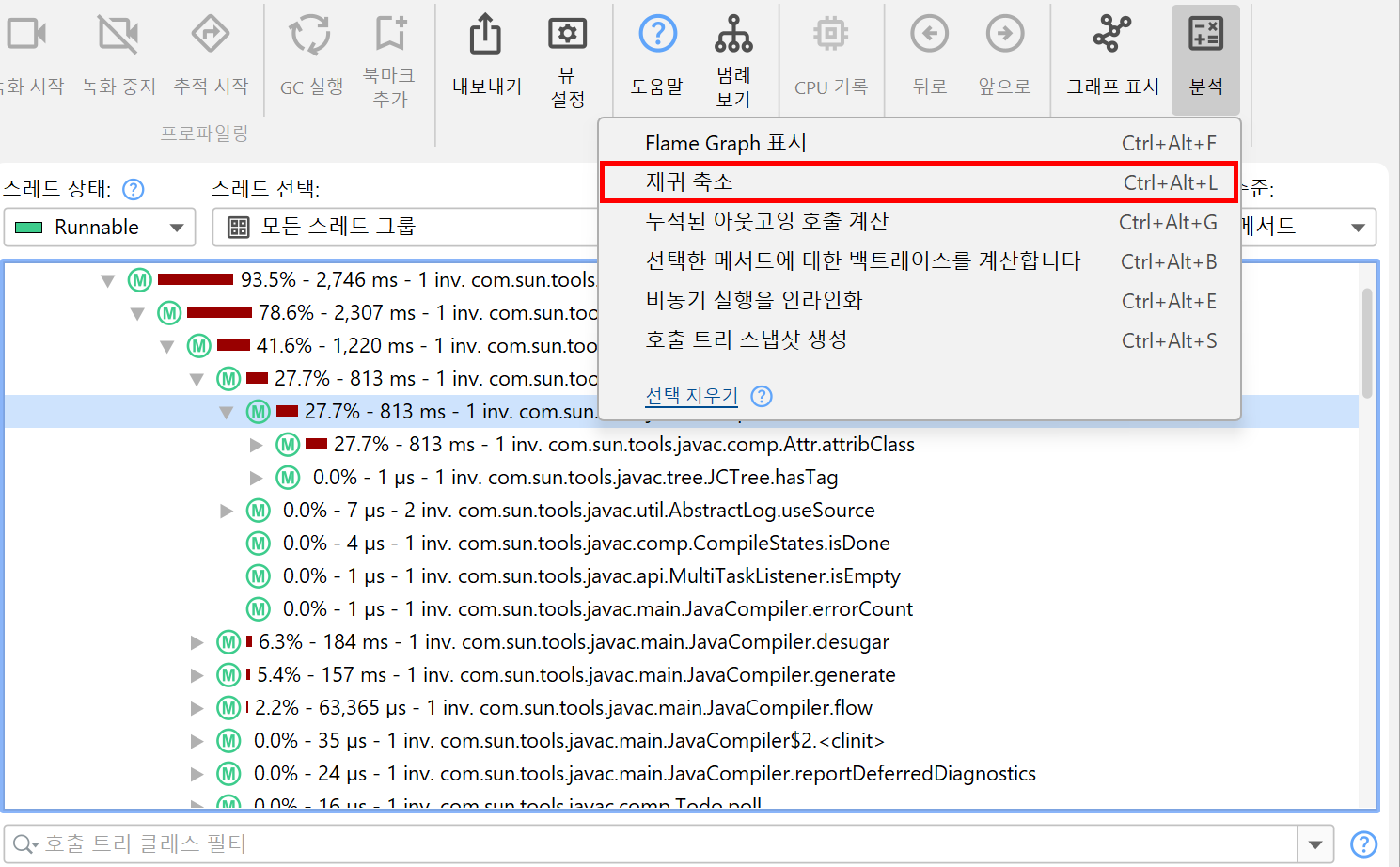This screenshot has height=867, width=1400.
Task: Select the 재귀 축소 menu entry
Action: tap(920, 182)
